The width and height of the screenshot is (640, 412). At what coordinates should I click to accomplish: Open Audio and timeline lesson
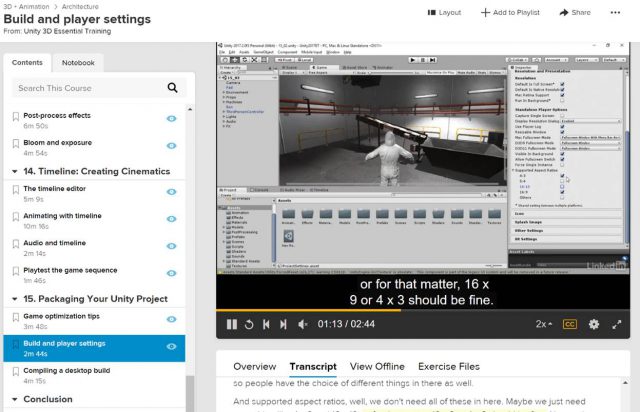[x=54, y=243]
